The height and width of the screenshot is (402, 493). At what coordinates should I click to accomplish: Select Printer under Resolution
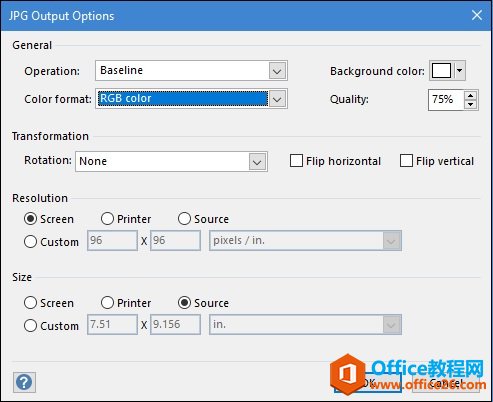click(x=107, y=219)
